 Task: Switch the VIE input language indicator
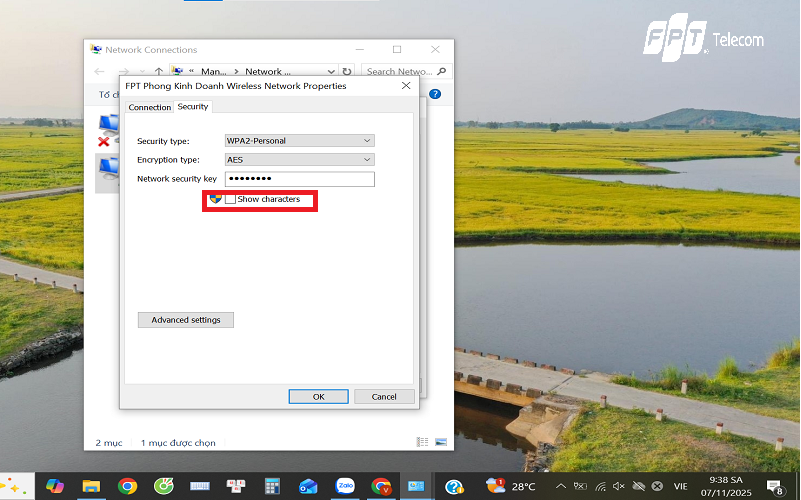[680, 486]
